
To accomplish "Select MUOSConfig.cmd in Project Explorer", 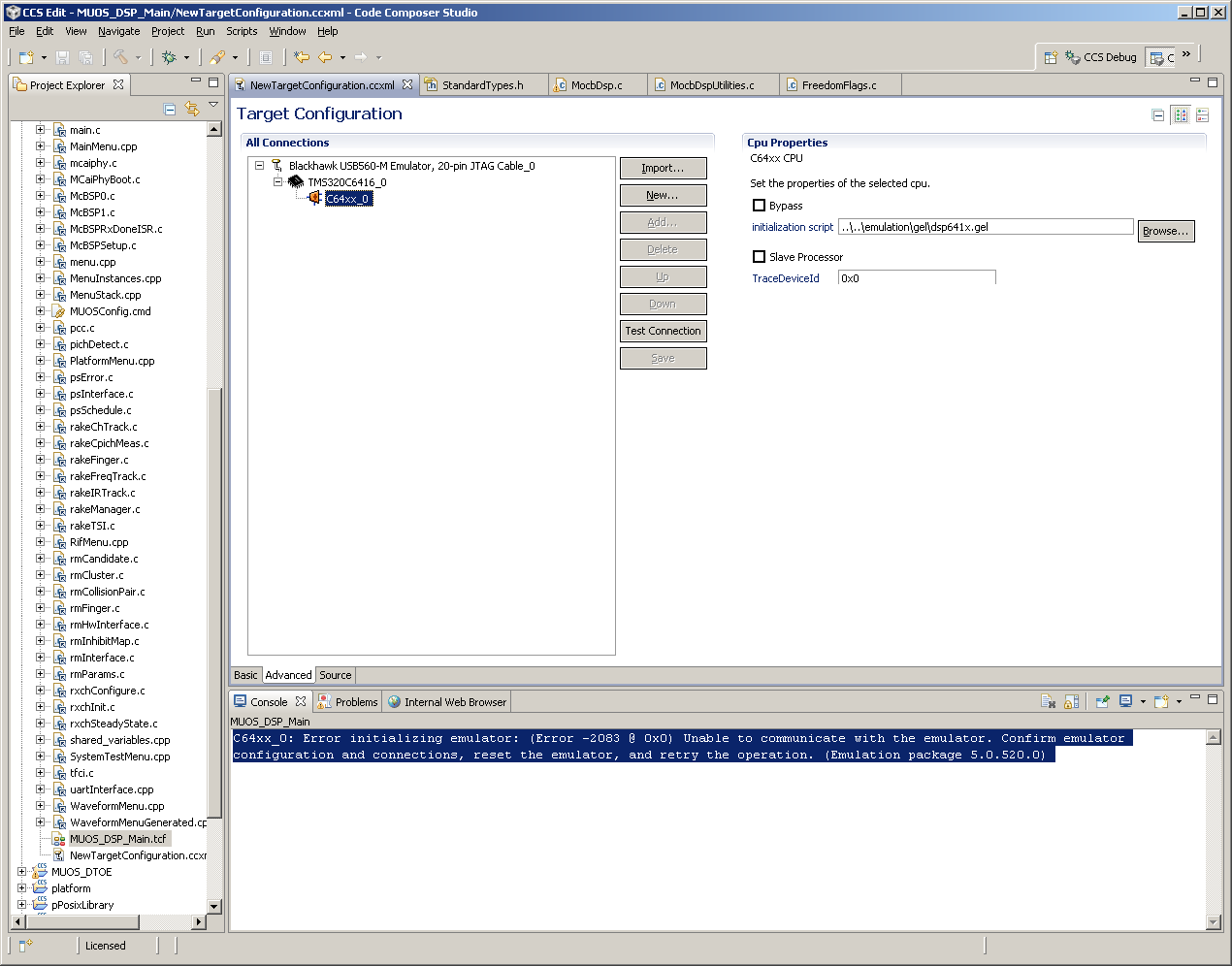I will tap(111, 311).
